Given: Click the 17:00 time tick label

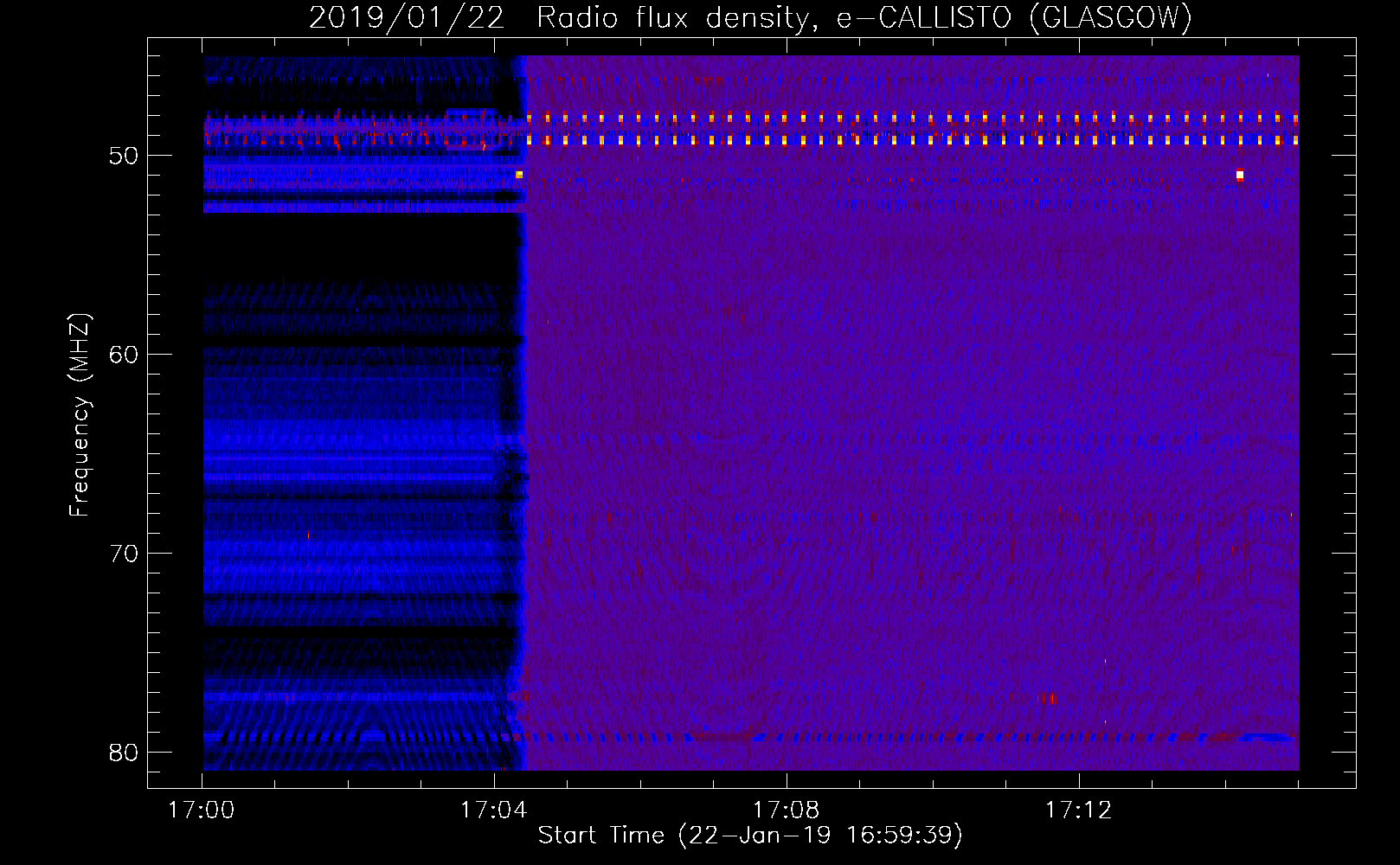Looking at the screenshot, I should point(202,810).
